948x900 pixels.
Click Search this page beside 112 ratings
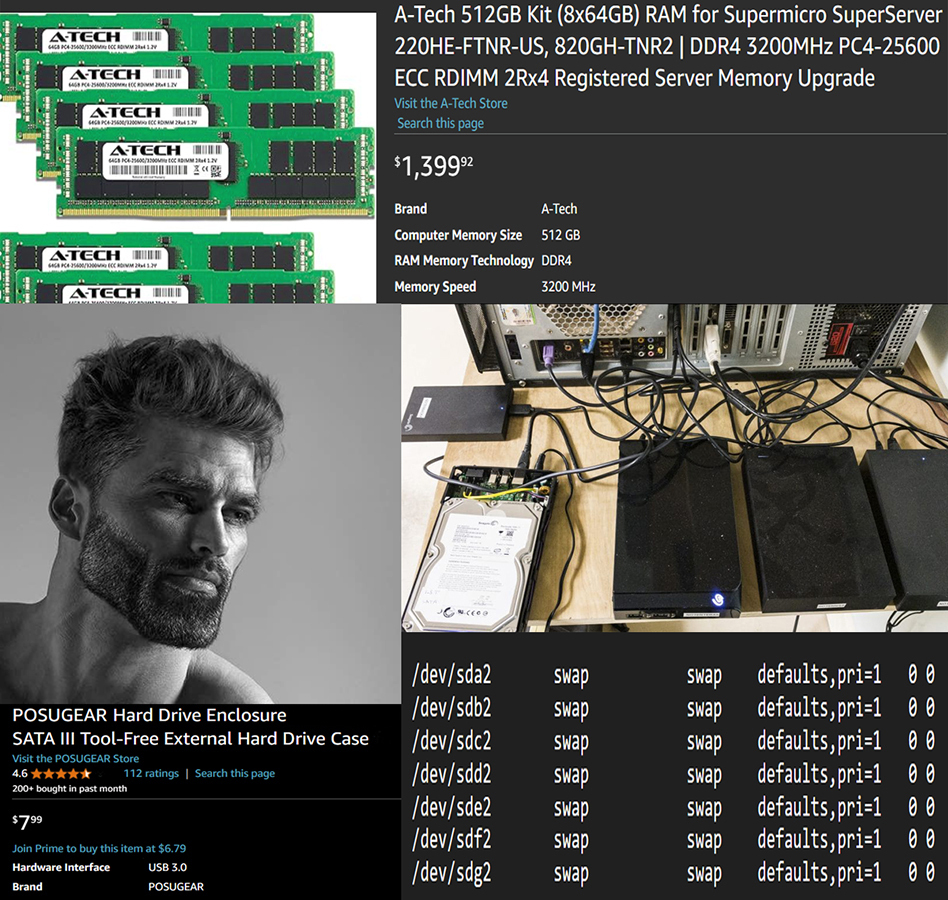(x=234, y=773)
